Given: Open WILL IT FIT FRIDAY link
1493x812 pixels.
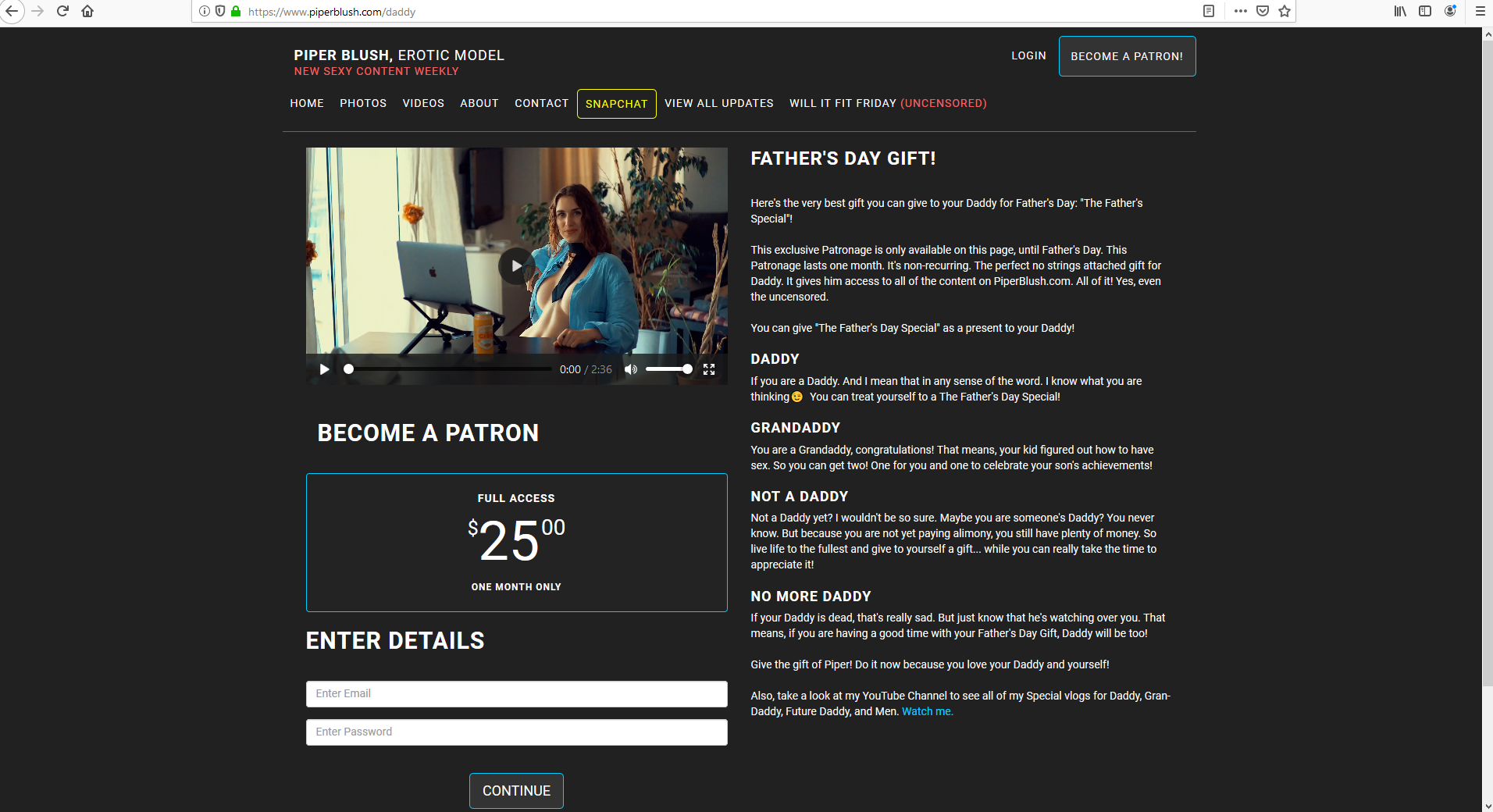Looking at the screenshot, I should [x=888, y=103].
